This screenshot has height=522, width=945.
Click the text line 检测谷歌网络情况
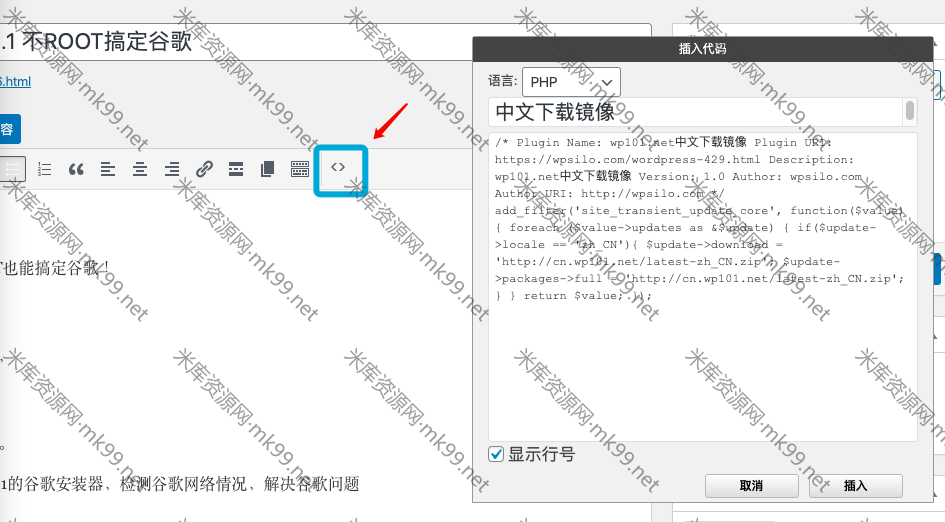point(183,484)
